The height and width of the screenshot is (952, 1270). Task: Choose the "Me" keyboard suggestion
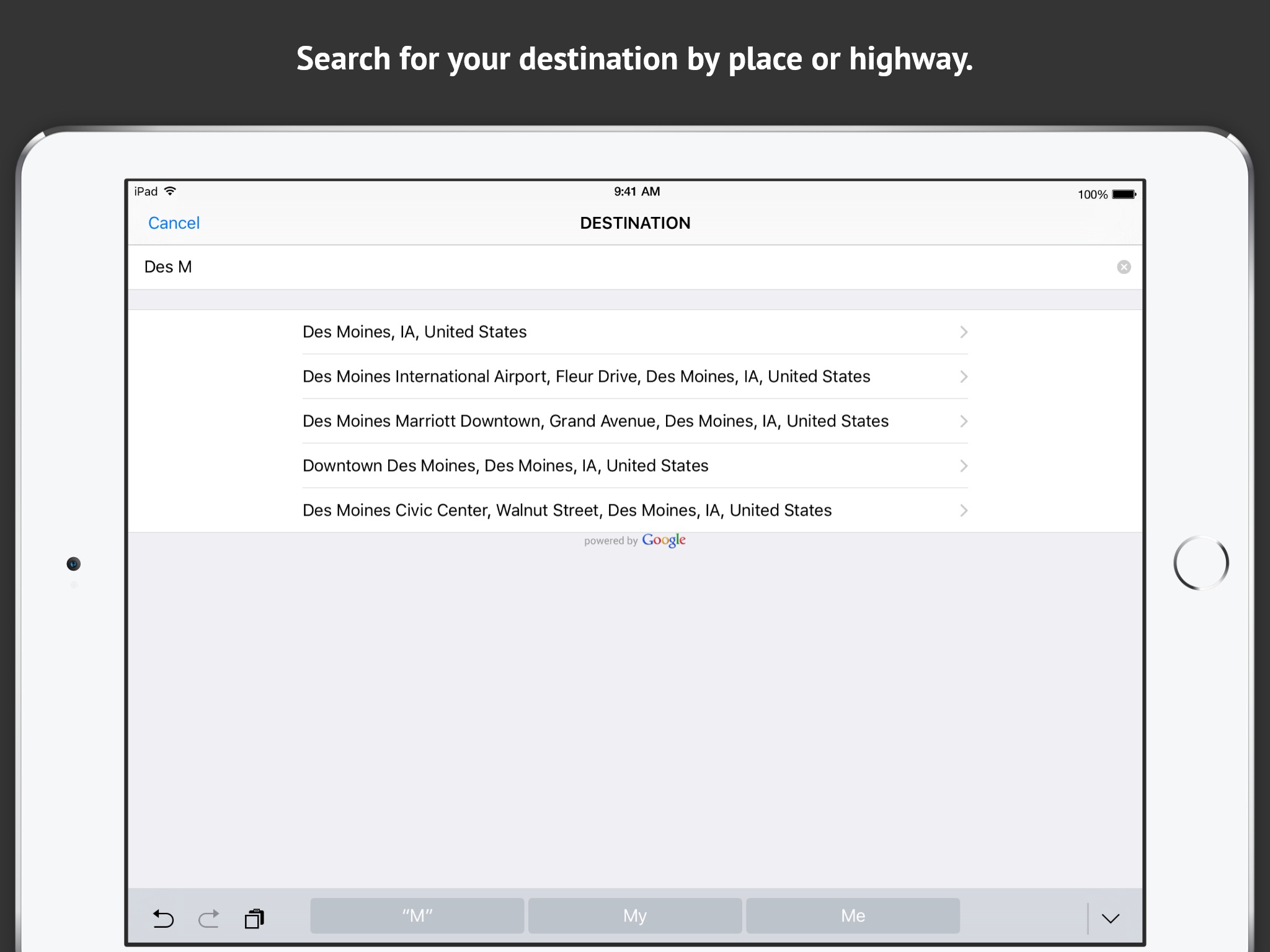pos(853,915)
